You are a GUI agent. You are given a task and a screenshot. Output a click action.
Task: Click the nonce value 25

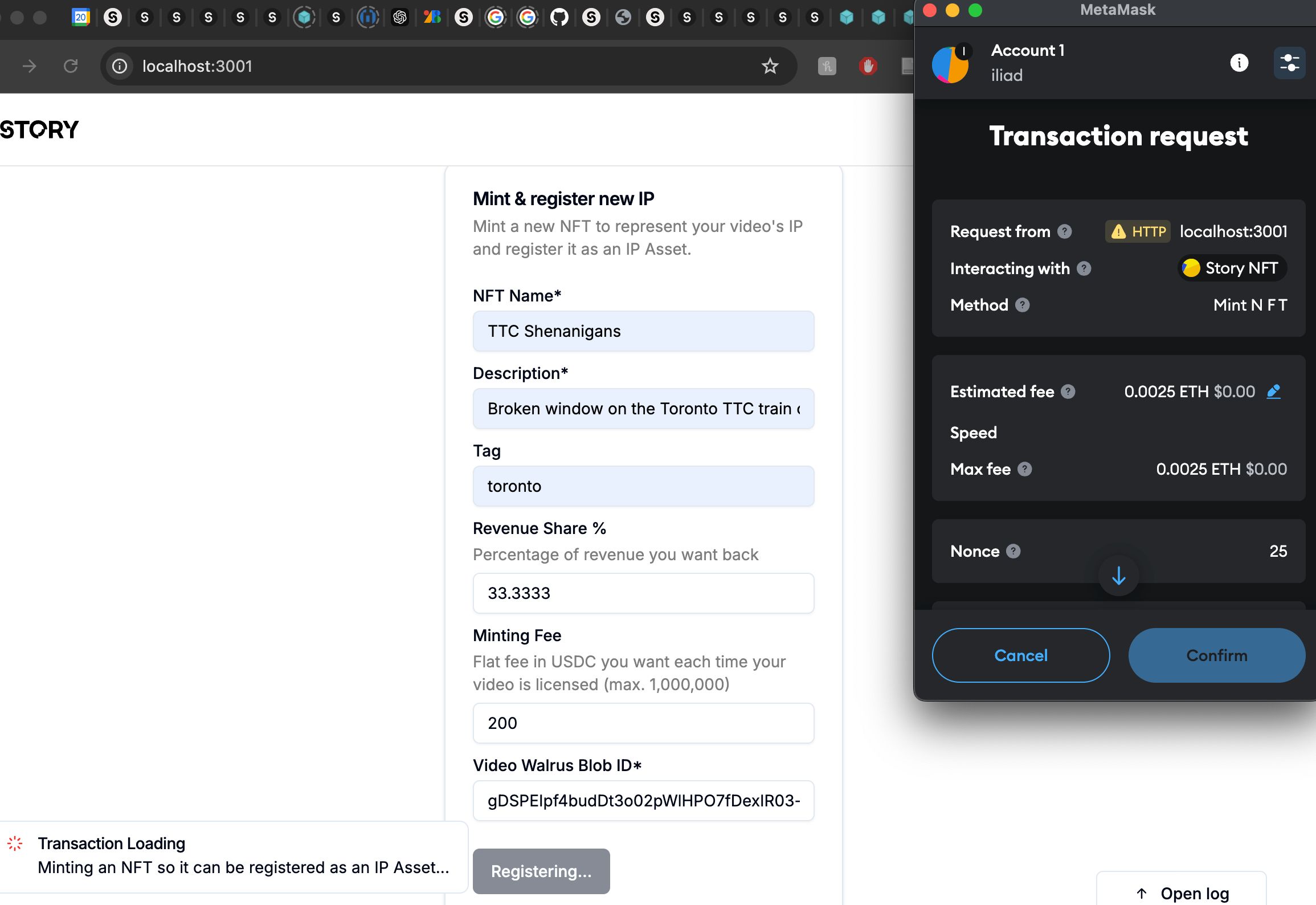click(1278, 551)
